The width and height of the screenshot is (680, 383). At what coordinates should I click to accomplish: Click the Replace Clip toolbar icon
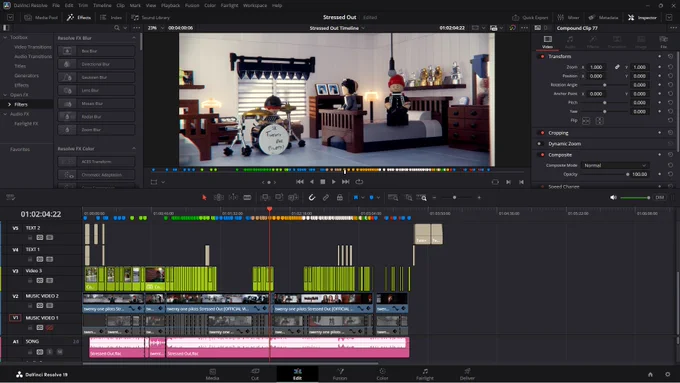tap(293, 197)
